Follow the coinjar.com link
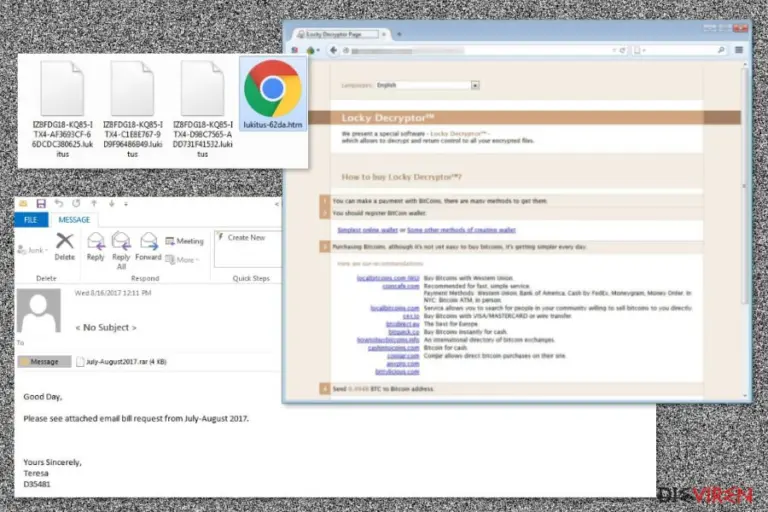Screen dimensions: 768x512 [x=403, y=356]
